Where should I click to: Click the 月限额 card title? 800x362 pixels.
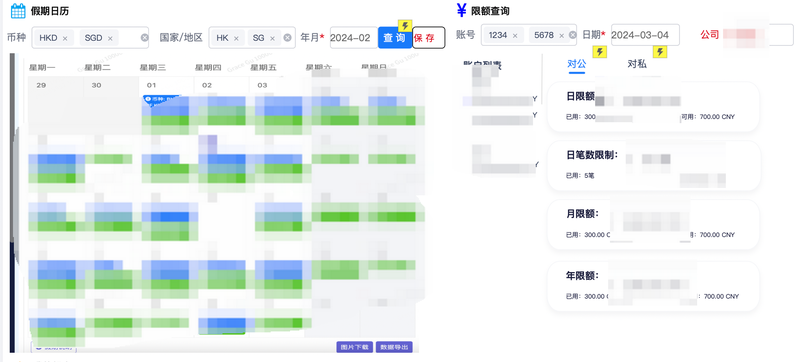click(582, 214)
